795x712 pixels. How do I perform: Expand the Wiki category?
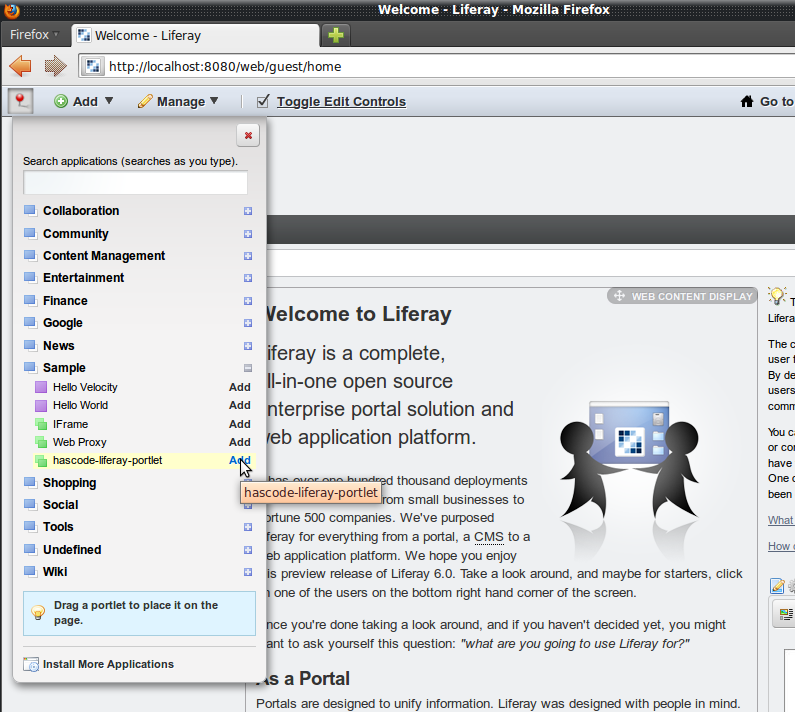coord(248,572)
